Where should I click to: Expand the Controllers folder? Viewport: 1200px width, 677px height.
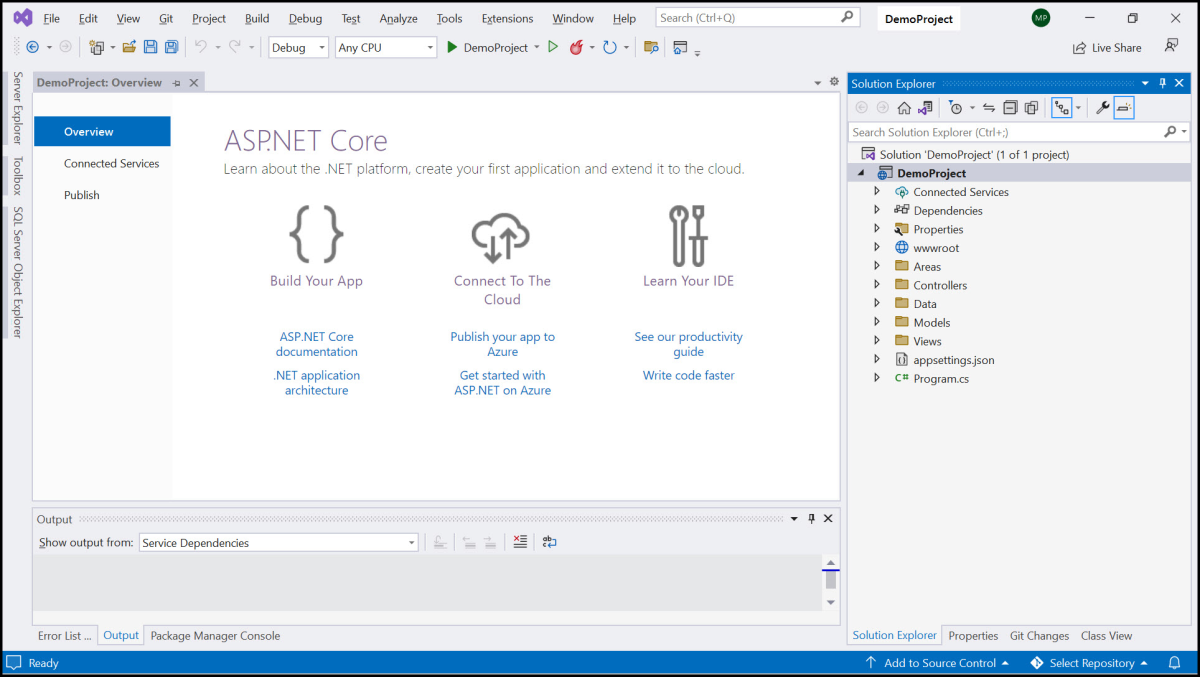877,285
